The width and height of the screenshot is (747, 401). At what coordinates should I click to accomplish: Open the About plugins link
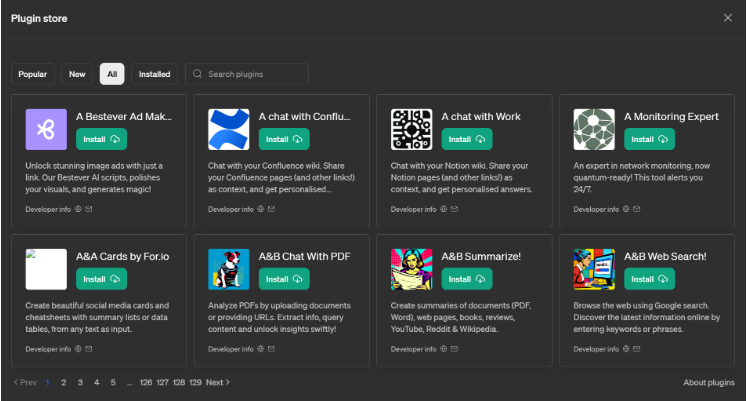(x=708, y=382)
